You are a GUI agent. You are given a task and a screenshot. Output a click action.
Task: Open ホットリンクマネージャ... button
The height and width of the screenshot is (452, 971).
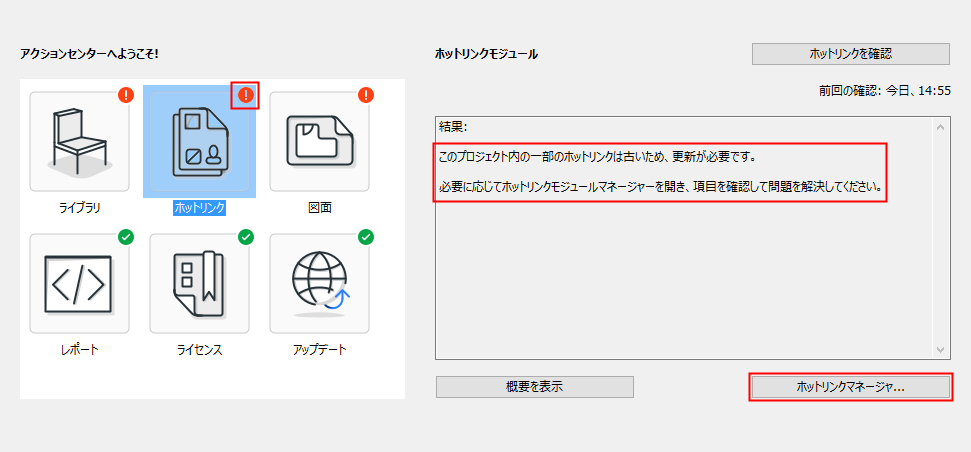(x=851, y=387)
